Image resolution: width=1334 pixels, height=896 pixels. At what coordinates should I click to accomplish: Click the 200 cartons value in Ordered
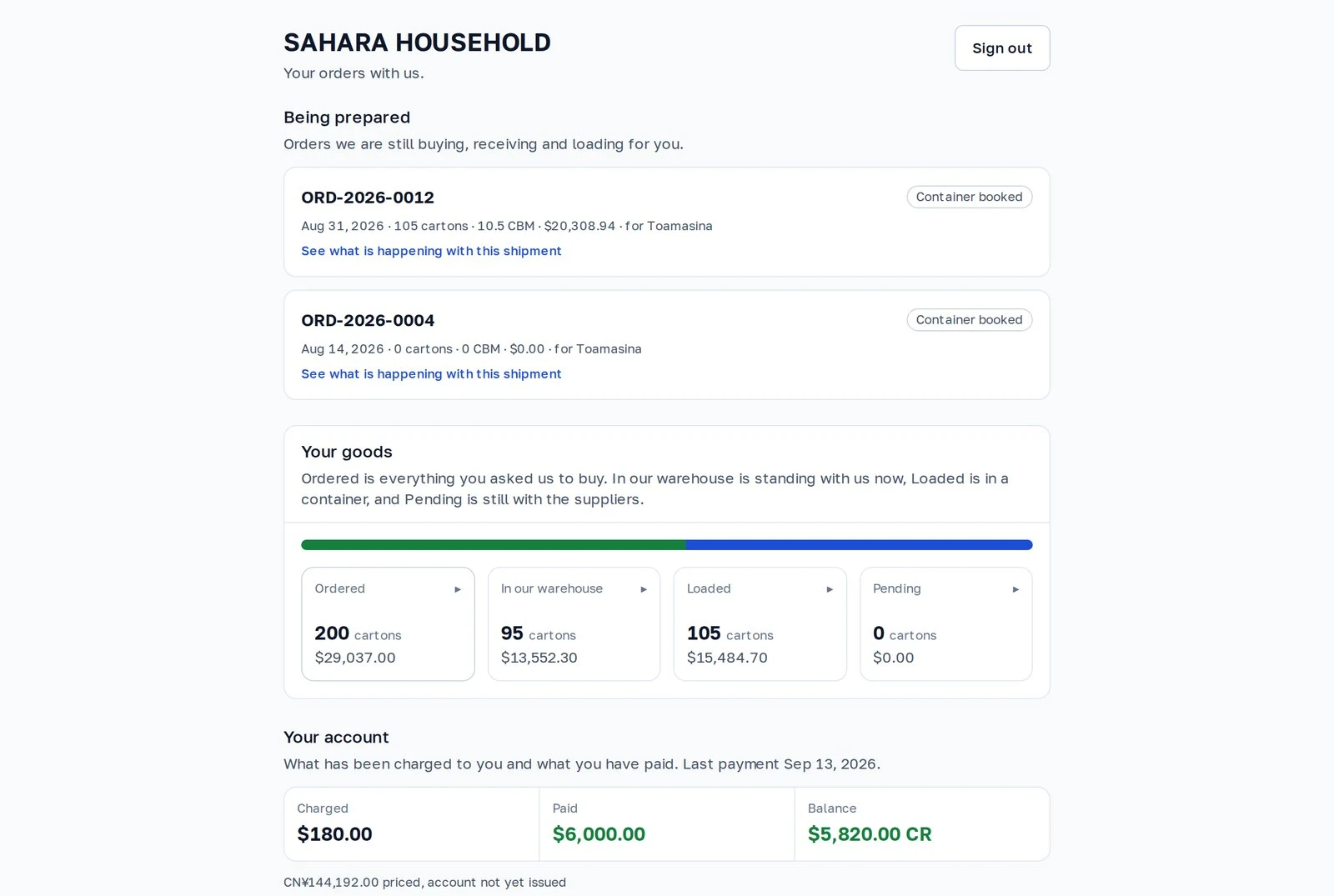(358, 633)
